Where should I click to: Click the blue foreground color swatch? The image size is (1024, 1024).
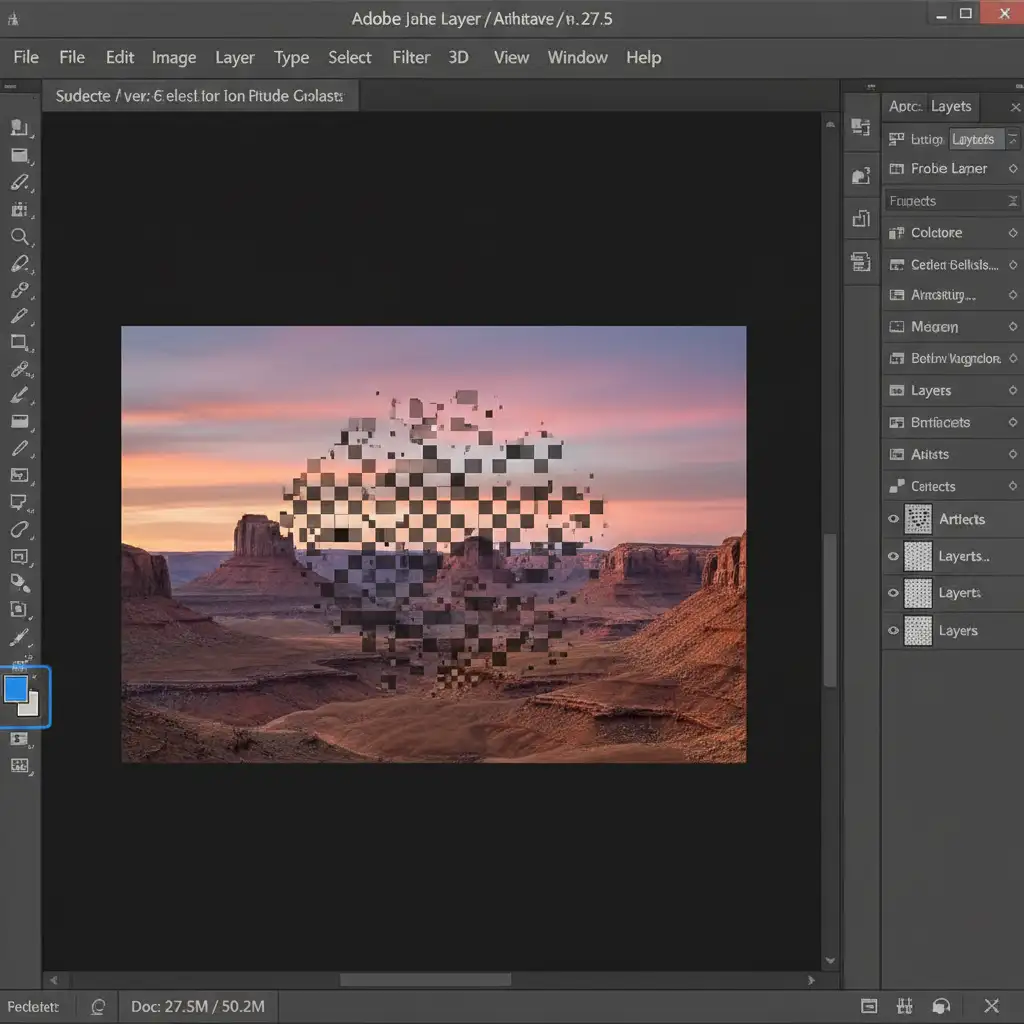tap(16, 688)
